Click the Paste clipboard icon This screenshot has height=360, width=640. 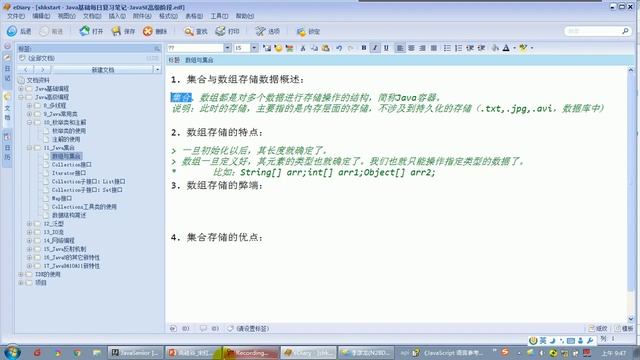pos(325,48)
